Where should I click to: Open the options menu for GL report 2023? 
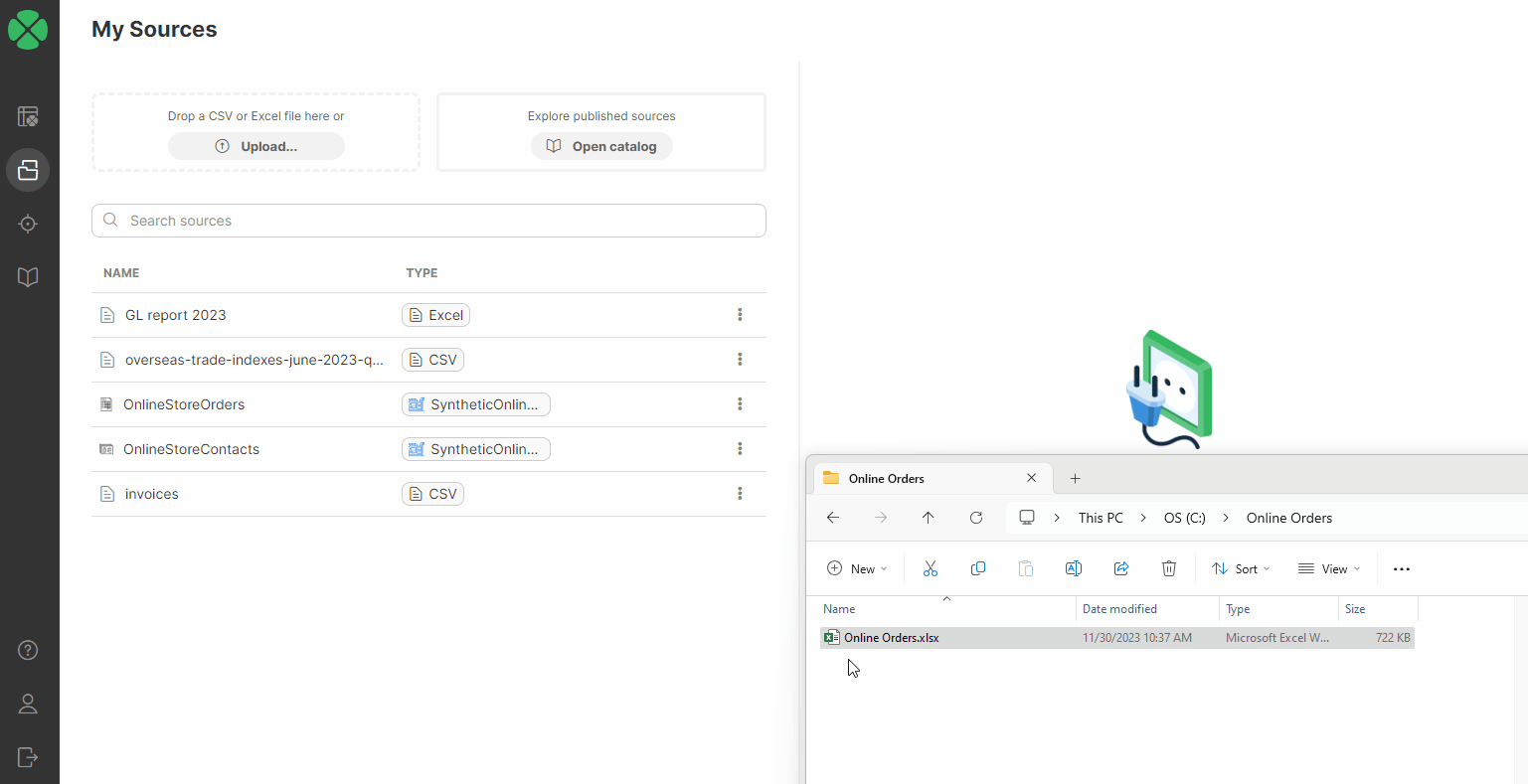[740, 314]
